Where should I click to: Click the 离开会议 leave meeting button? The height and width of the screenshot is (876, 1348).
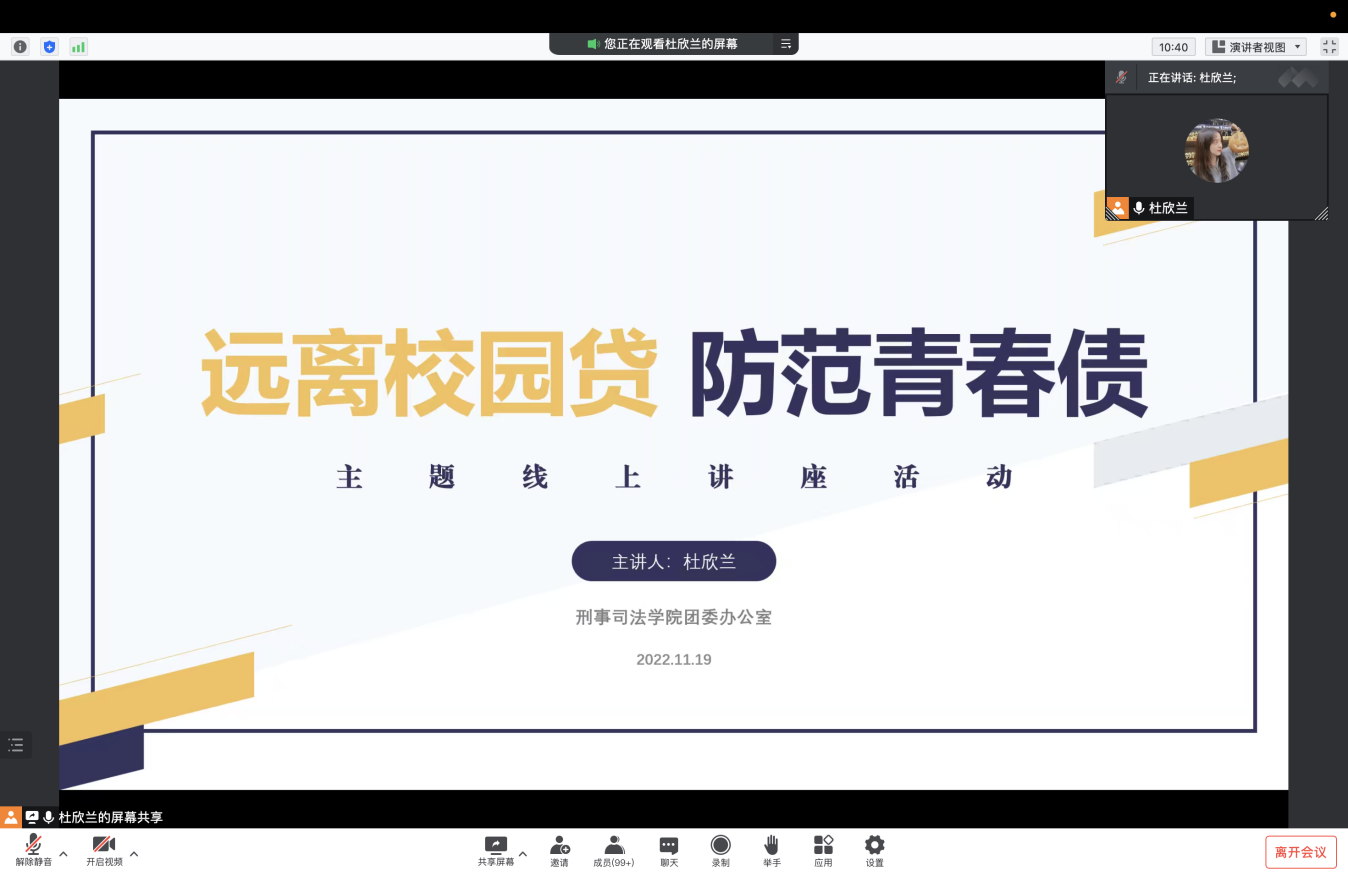[x=1300, y=852]
